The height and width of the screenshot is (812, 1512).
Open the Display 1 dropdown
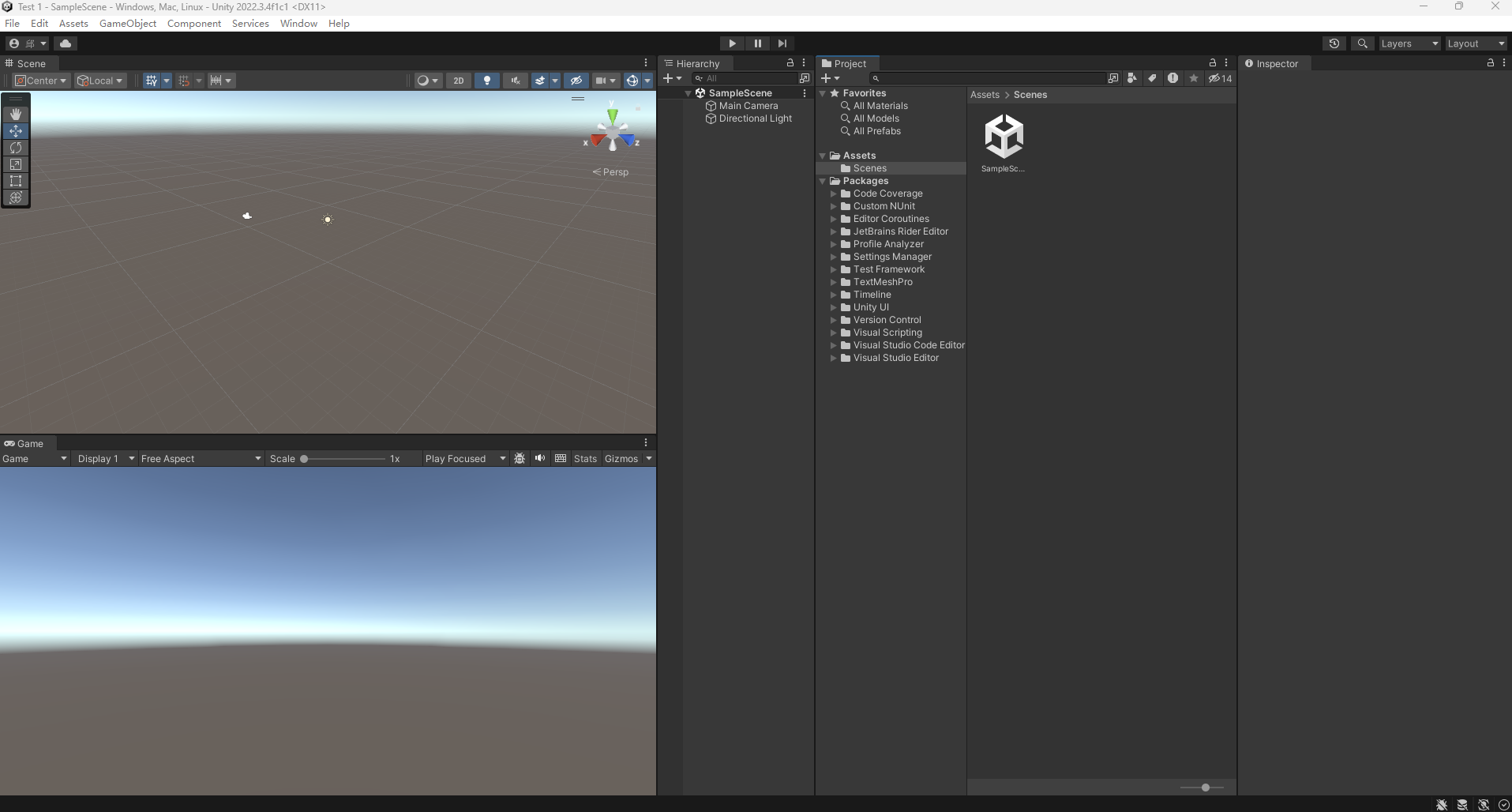tap(105, 459)
